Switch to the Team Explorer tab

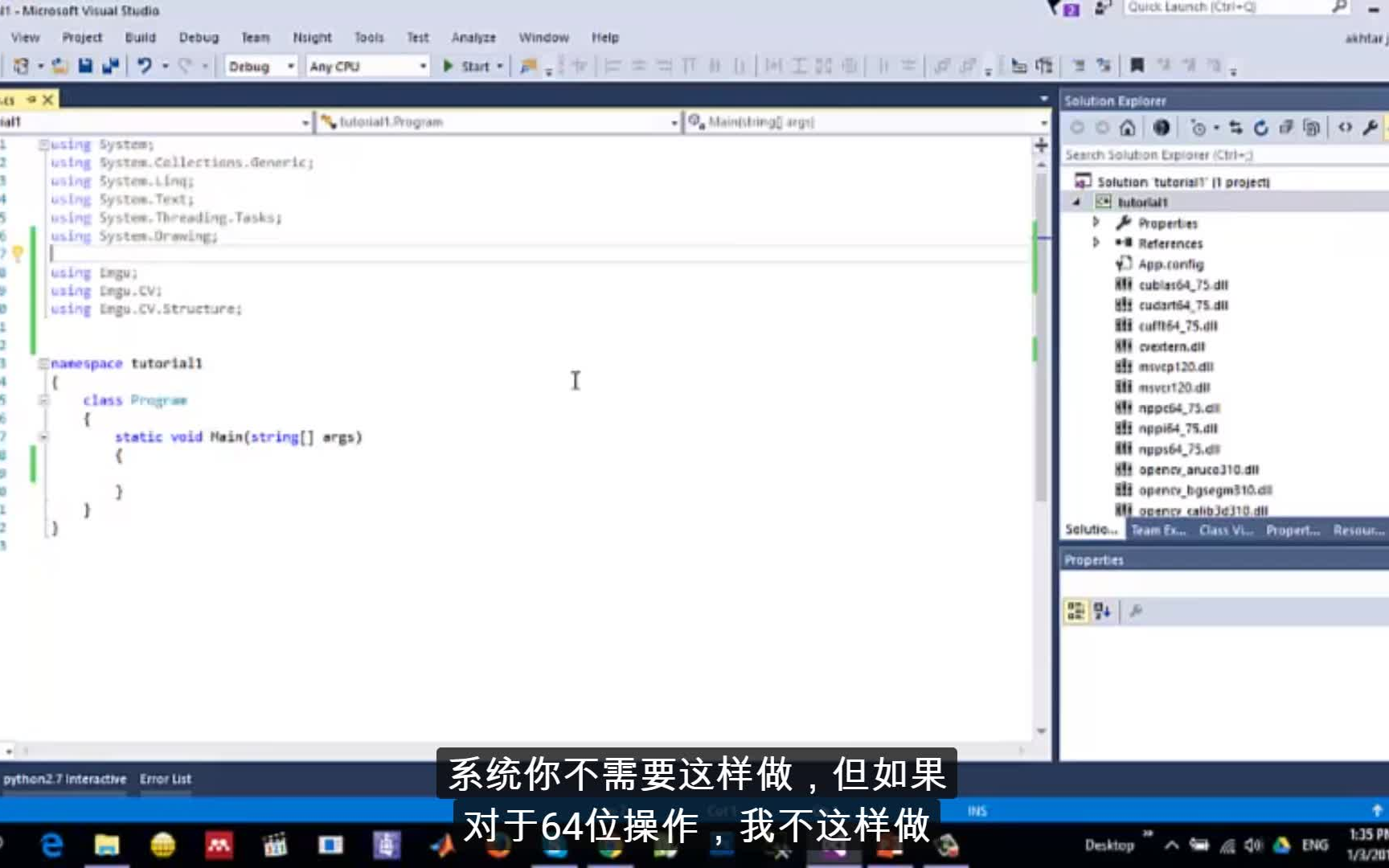pyautogui.click(x=1158, y=530)
